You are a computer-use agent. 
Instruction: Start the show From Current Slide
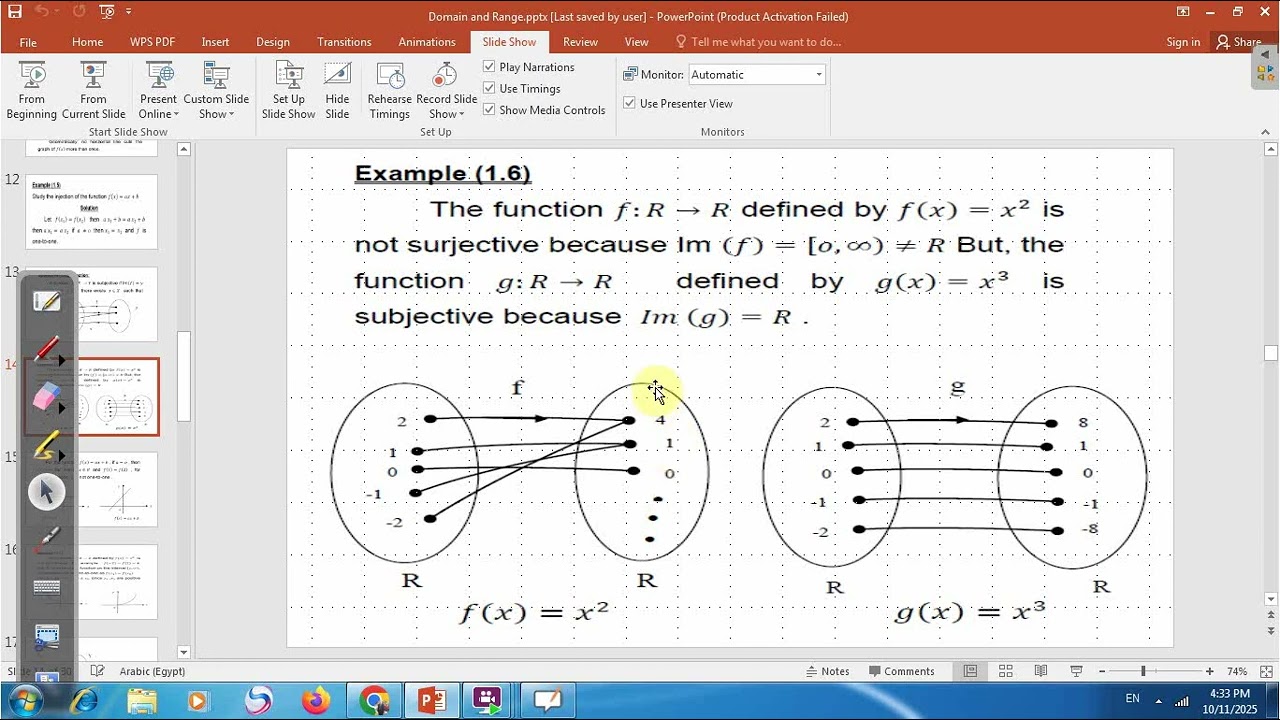coord(93,90)
